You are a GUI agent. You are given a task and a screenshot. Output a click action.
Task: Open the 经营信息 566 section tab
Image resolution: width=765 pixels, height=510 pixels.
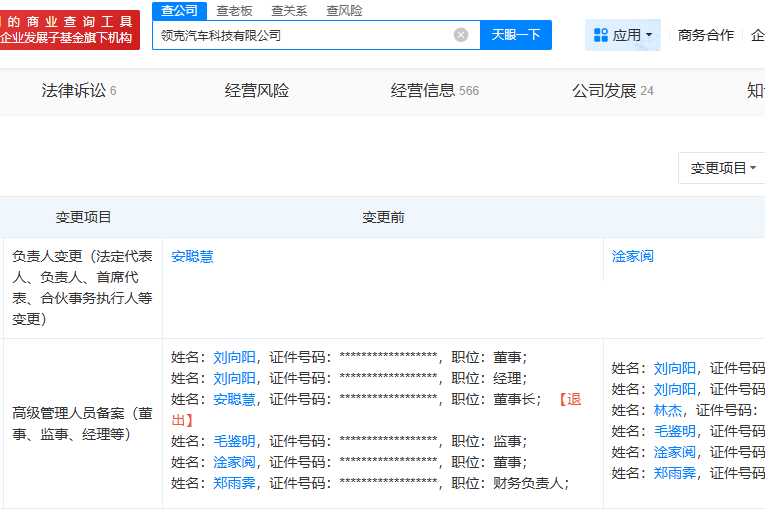pyautogui.click(x=434, y=91)
